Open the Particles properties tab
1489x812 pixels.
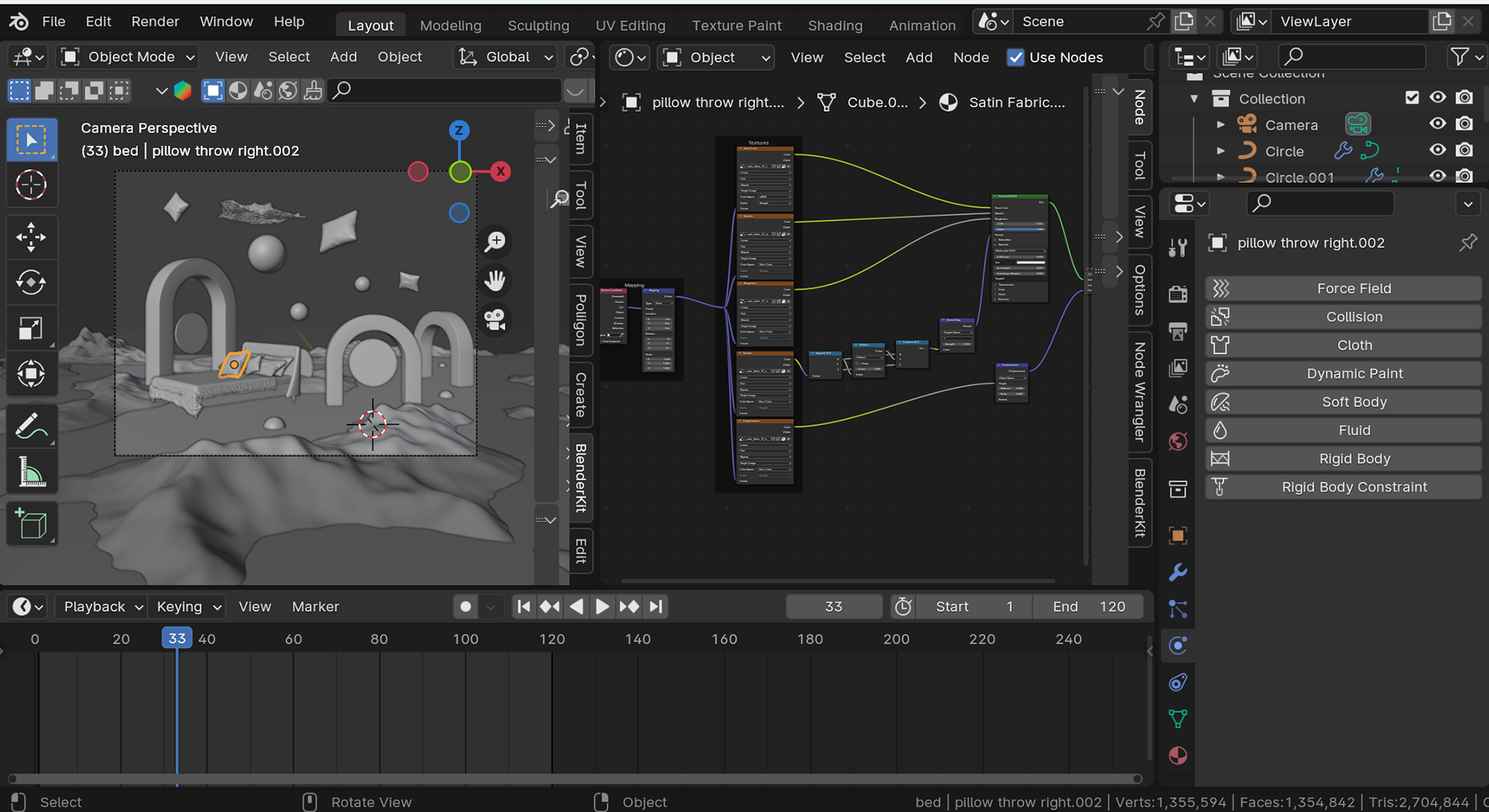[x=1178, y=610]
